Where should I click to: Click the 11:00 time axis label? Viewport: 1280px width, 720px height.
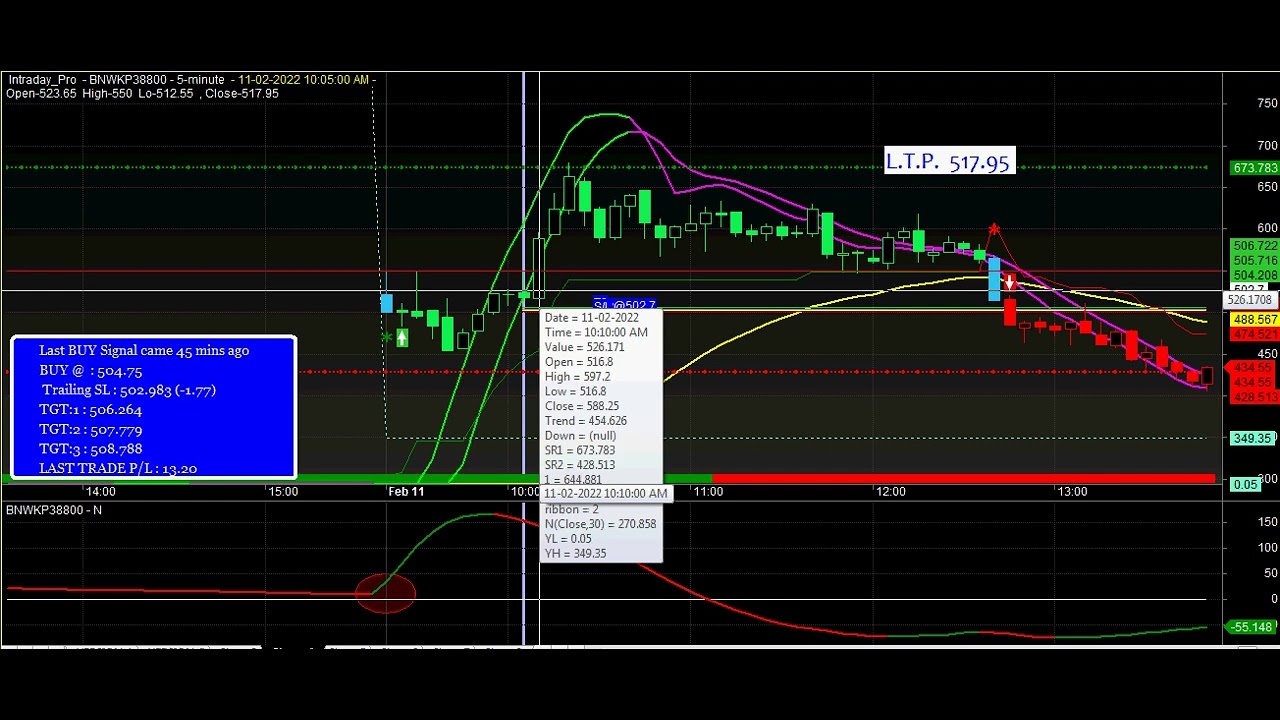(708, 492)
